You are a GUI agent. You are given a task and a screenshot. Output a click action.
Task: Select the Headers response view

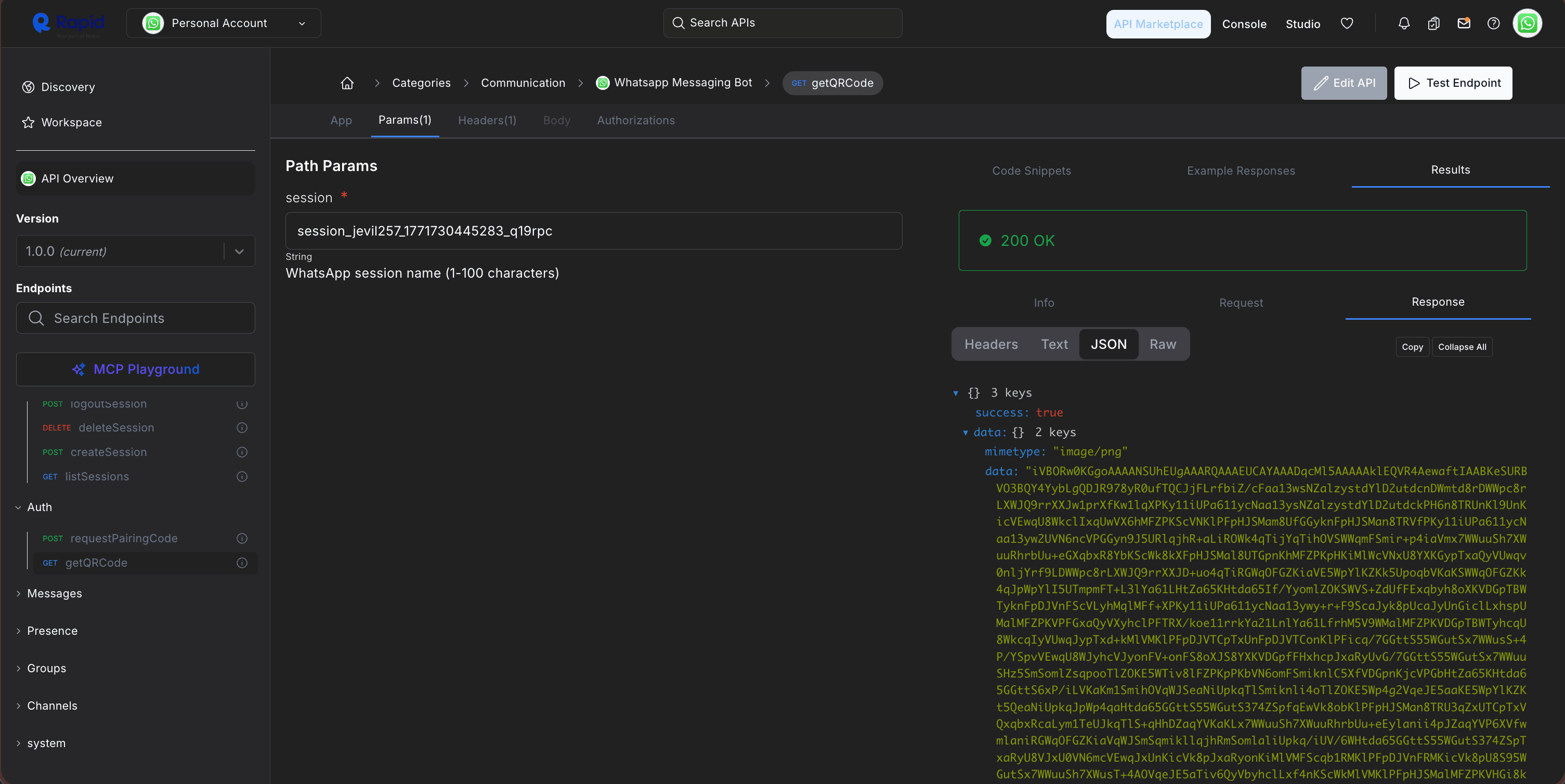tap(991, 344)
